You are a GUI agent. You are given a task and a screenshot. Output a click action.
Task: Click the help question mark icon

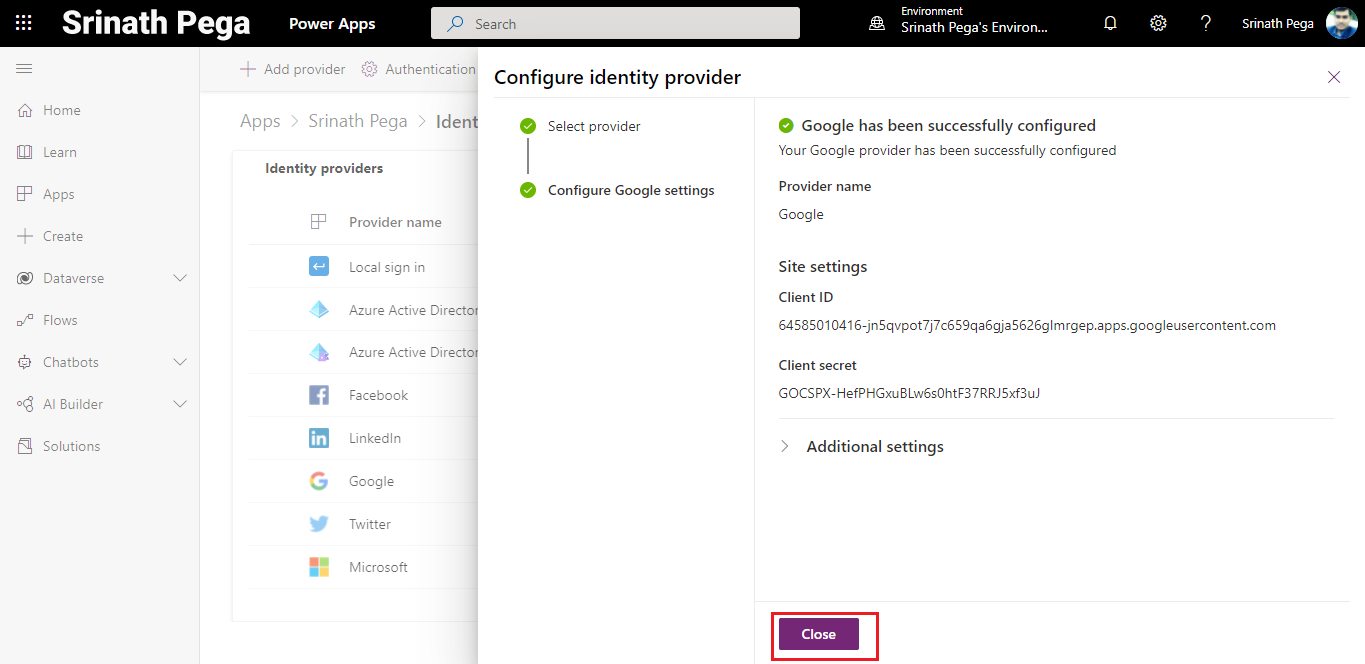(1206, 23)
